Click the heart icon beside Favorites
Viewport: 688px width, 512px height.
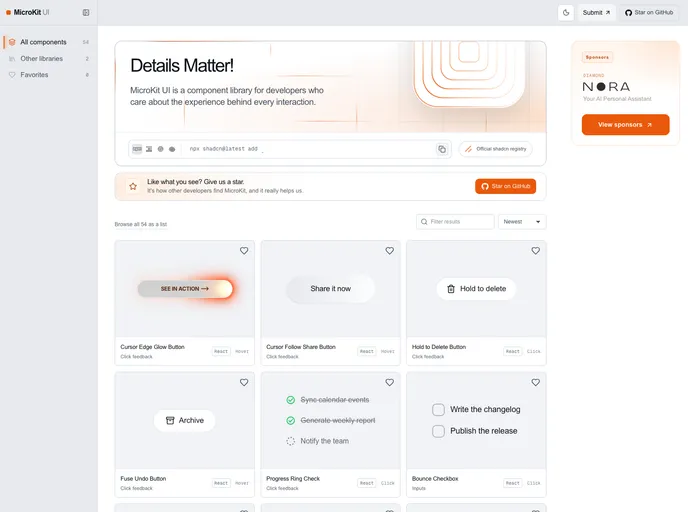click(12, 75)
